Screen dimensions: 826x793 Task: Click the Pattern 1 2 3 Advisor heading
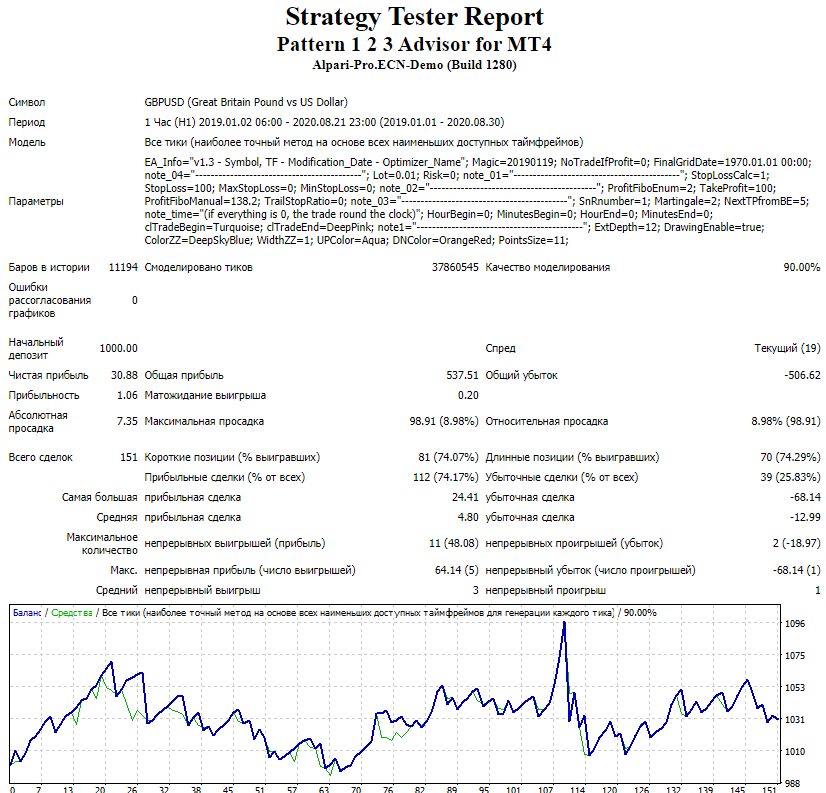[x=414, y=45]
